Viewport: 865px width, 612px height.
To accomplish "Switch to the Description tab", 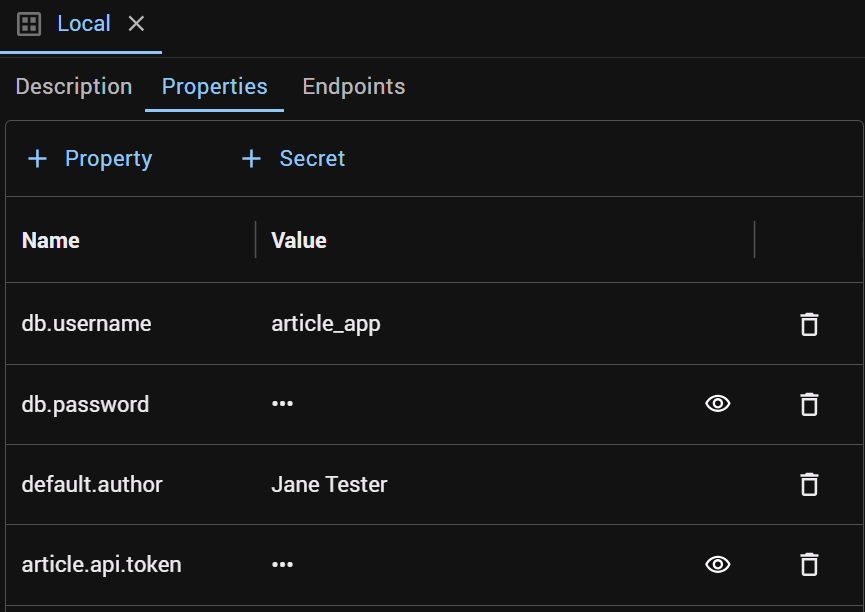I will click(74, 87).
